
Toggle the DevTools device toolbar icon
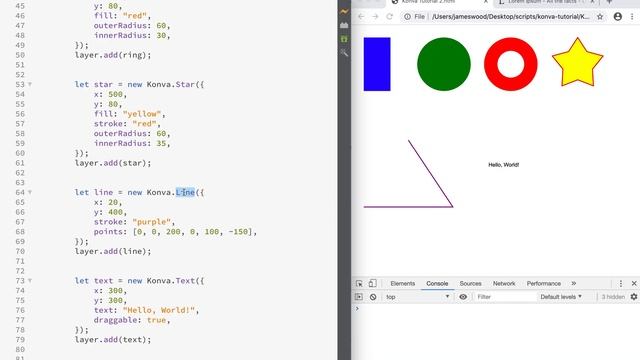tap(373, 283)
